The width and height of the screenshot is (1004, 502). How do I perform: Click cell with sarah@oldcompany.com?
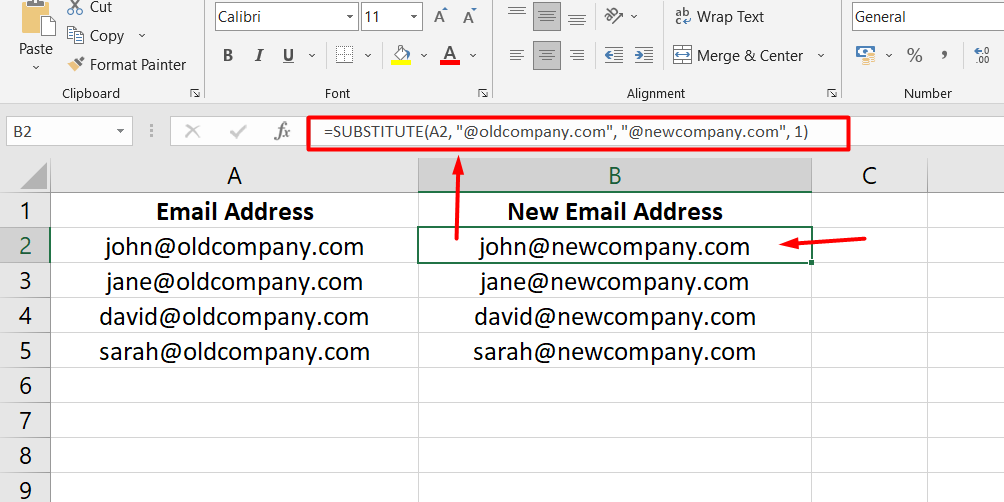tap(234, 352)
